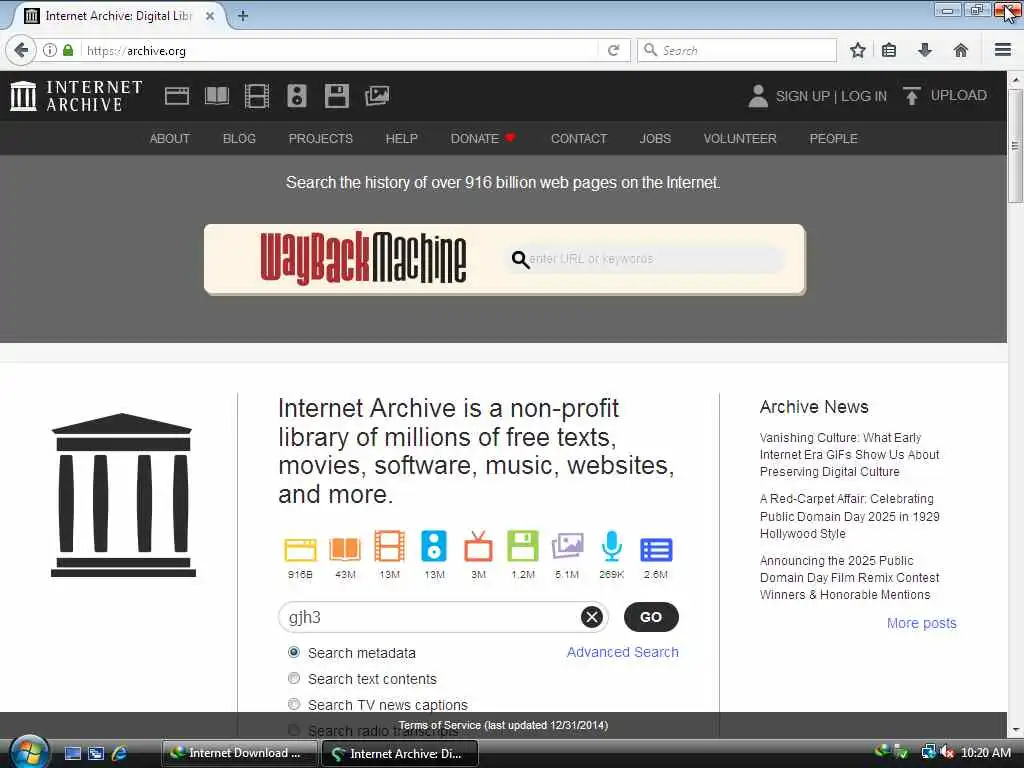Screen dimensions: 1024x768
Task: Open the Terms of Service notice
Action: tap(503, 725)
